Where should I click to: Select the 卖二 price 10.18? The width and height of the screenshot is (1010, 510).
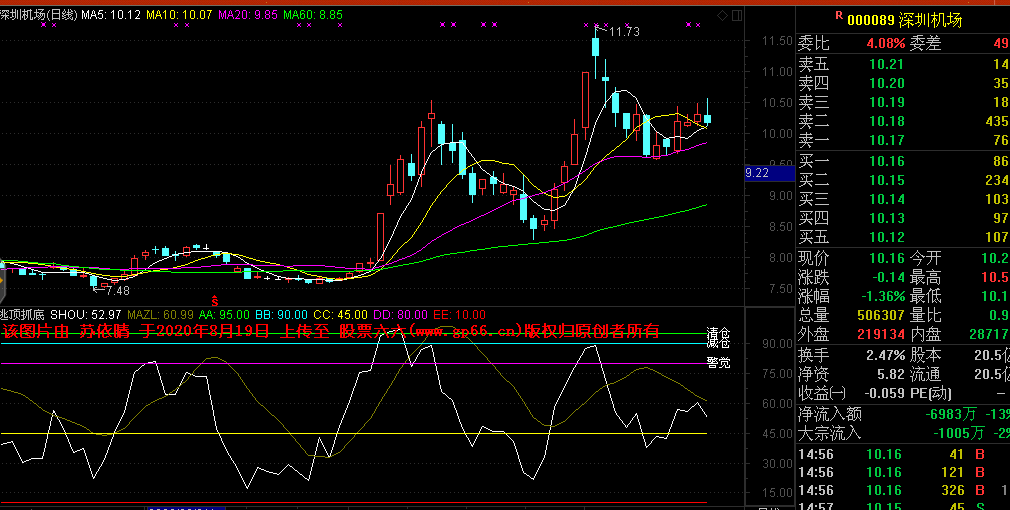point(887,121)
